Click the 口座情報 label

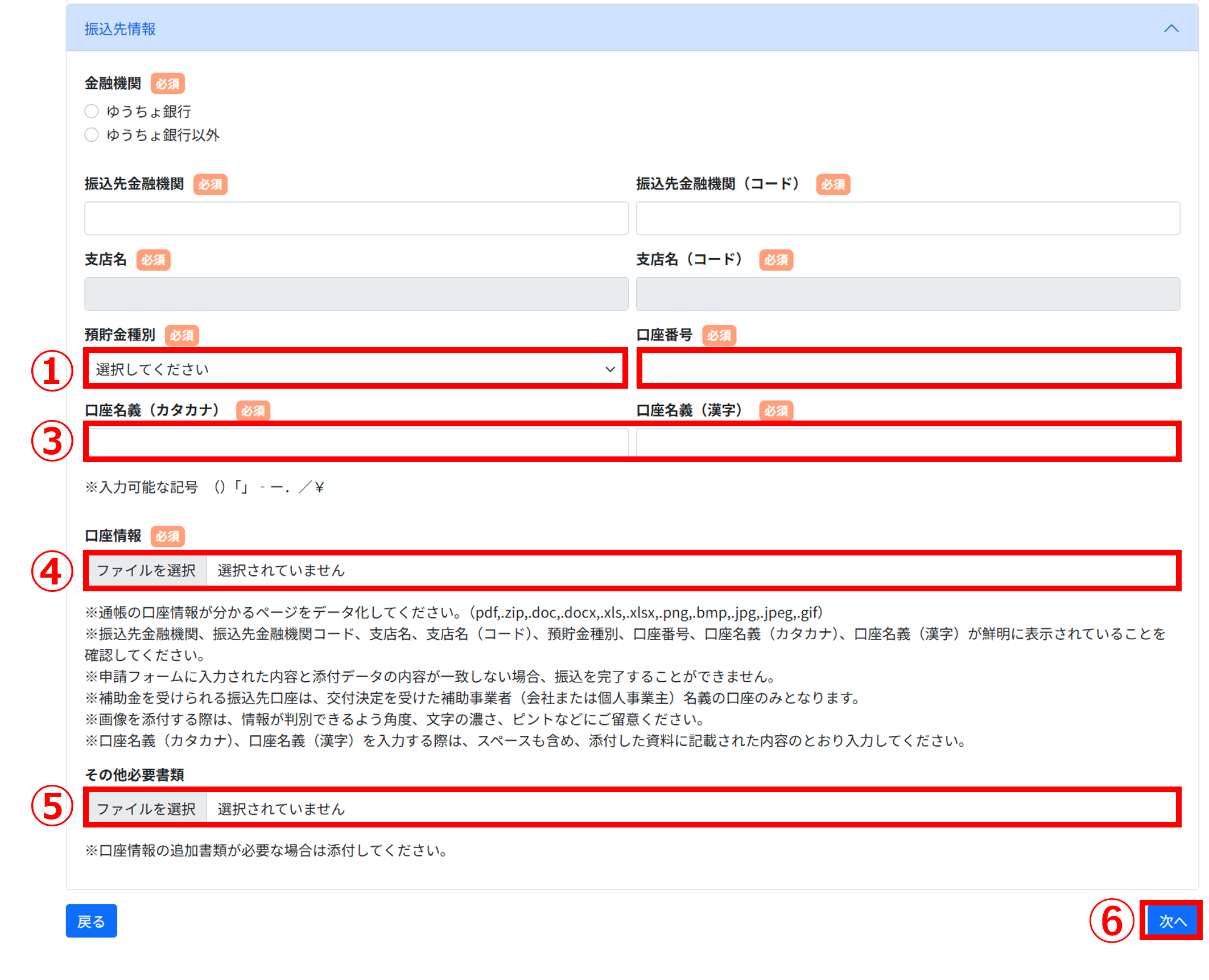pos(113,536)
